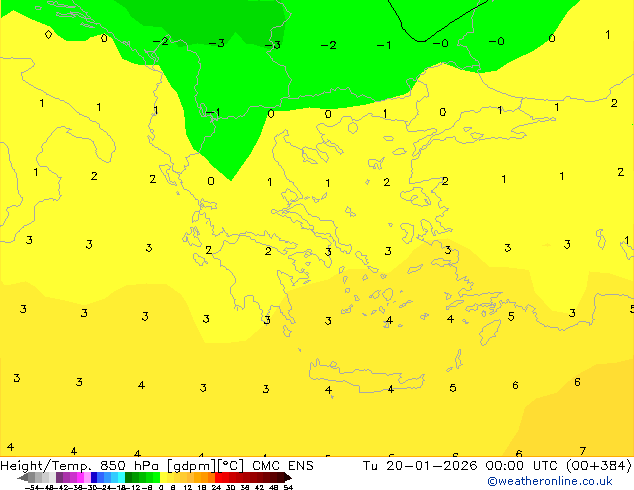Click the dark maroon right arrow of legend
The height and width of the screenshot is (490, 634).
[288, 477]
